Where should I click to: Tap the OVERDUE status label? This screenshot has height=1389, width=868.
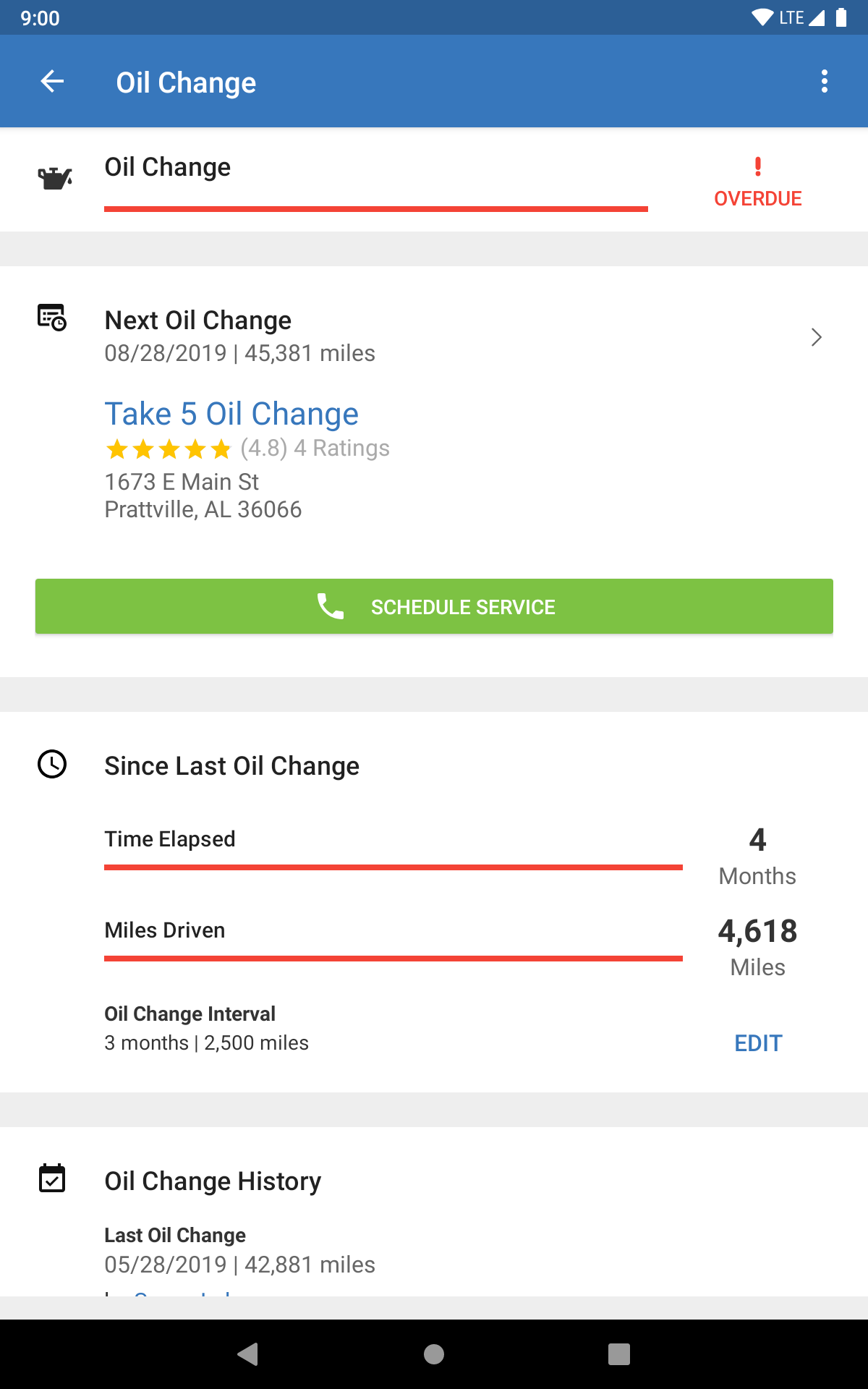coord(757,199)
